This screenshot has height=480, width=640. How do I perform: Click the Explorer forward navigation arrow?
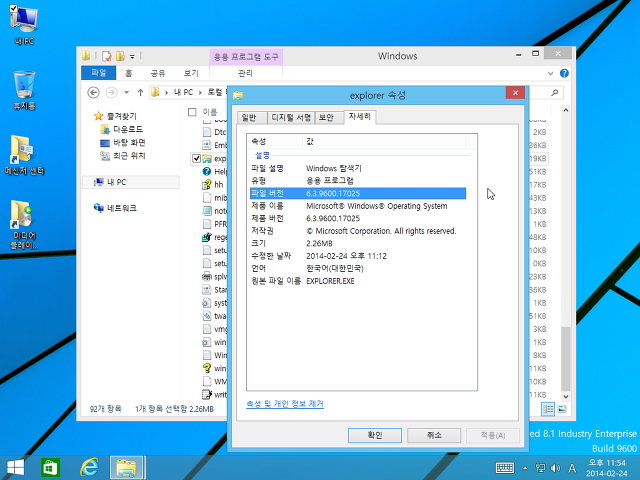[111, 93]
